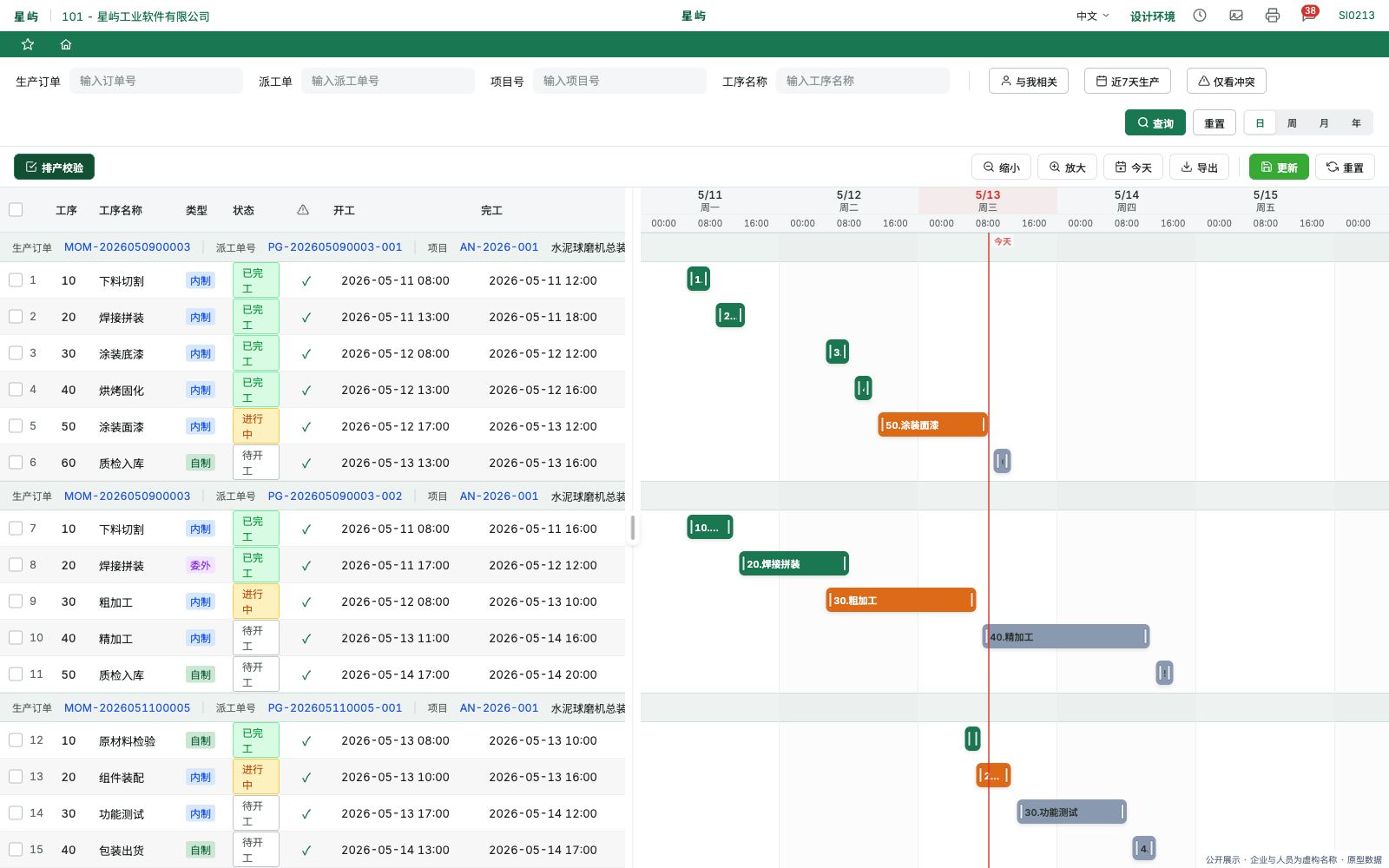Click the 输入订单号 input field

(x=156, y=81)
